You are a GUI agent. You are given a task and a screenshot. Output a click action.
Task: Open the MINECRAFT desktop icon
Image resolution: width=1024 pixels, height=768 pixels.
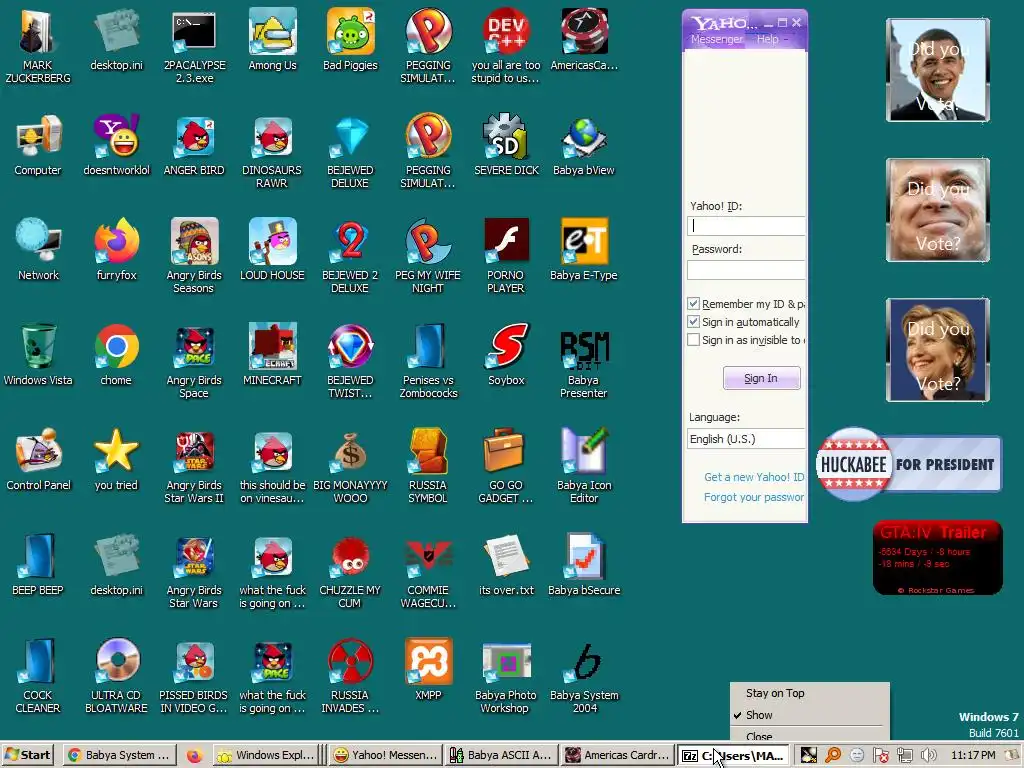(x=272, y=355)
